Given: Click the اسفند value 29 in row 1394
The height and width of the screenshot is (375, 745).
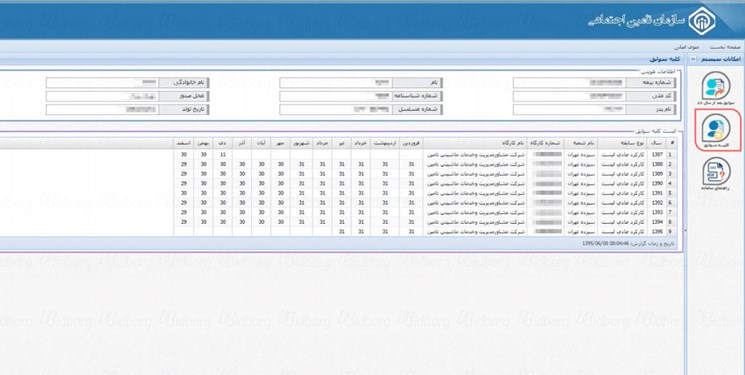Looking at the screenshot, I should pyautogui.click(x=183, y=222).
